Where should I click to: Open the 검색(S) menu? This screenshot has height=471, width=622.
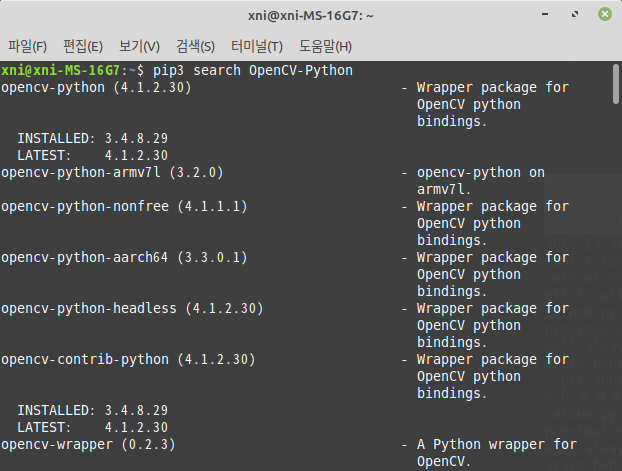195,46
